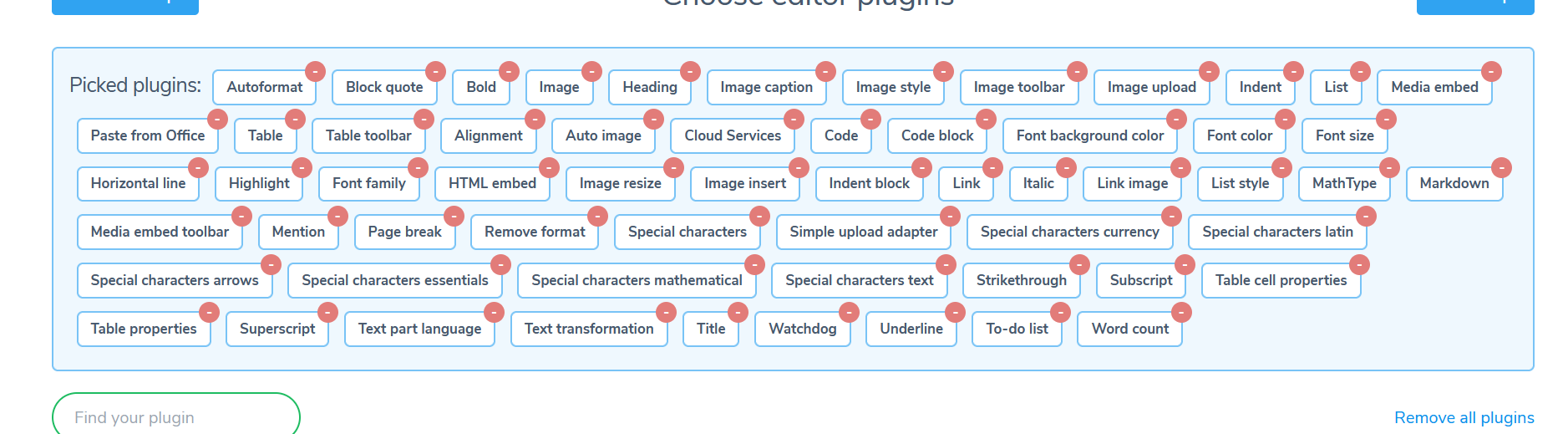Select the Superscript plugin tag
1568x434 pixels.
click(x=277, y=329)
